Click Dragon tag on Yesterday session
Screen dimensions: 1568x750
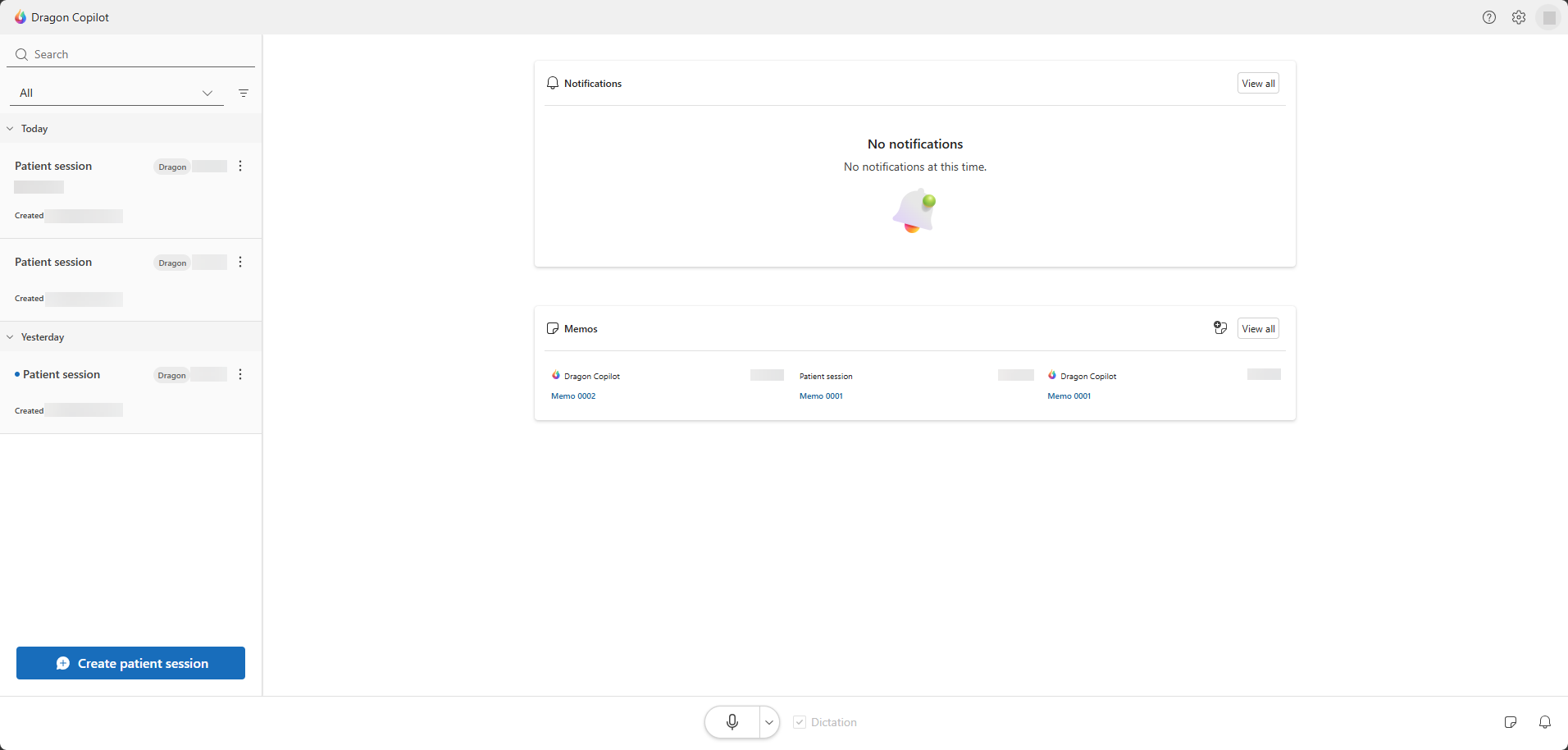(171, 375)
